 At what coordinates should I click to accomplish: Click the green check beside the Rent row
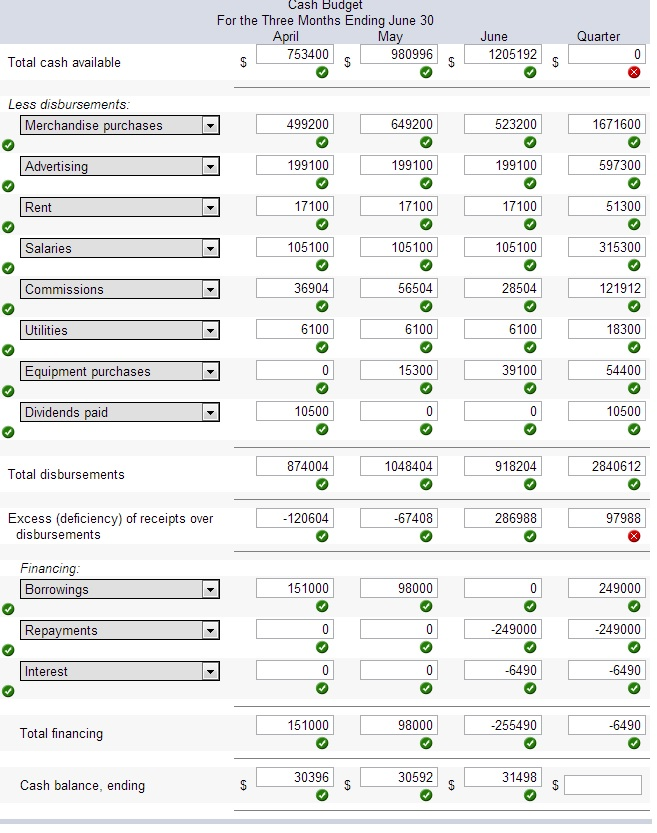(8, 227)
